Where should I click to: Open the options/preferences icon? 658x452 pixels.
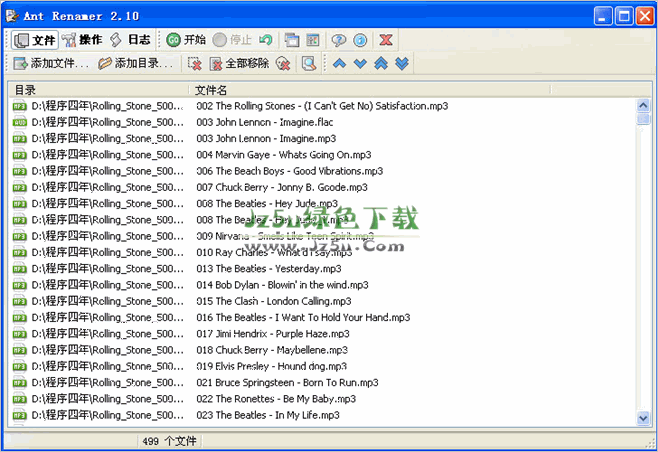click(x=313, y=40)
